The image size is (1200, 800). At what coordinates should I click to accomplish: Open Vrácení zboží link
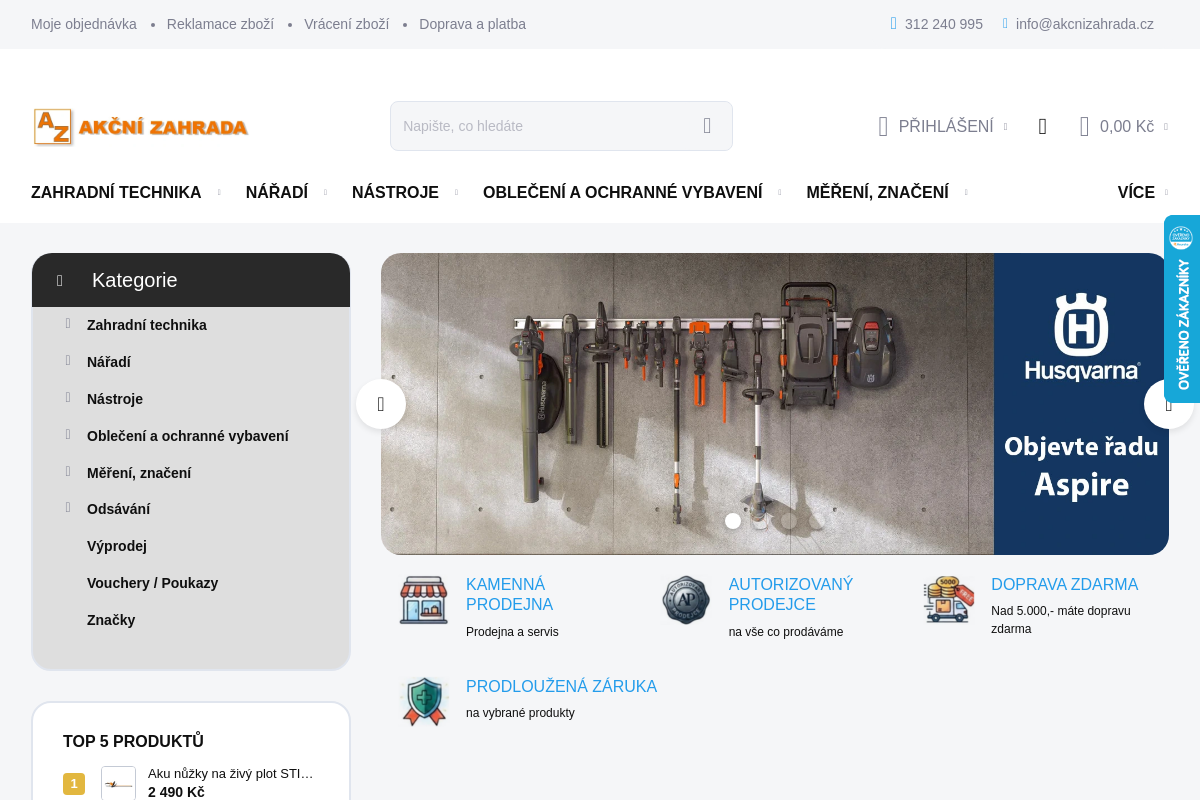coord(346,24)
